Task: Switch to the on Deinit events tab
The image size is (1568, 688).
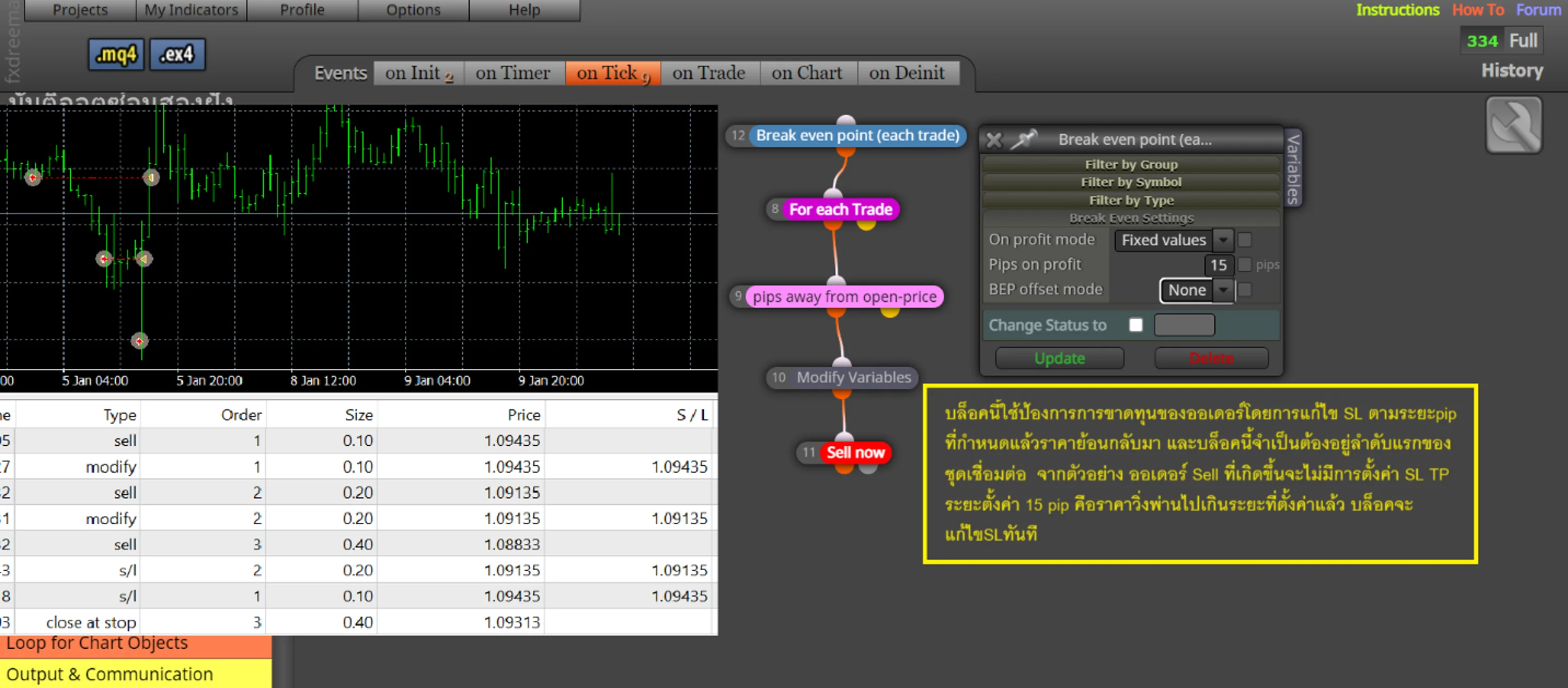Action: (x=907, y=73)
